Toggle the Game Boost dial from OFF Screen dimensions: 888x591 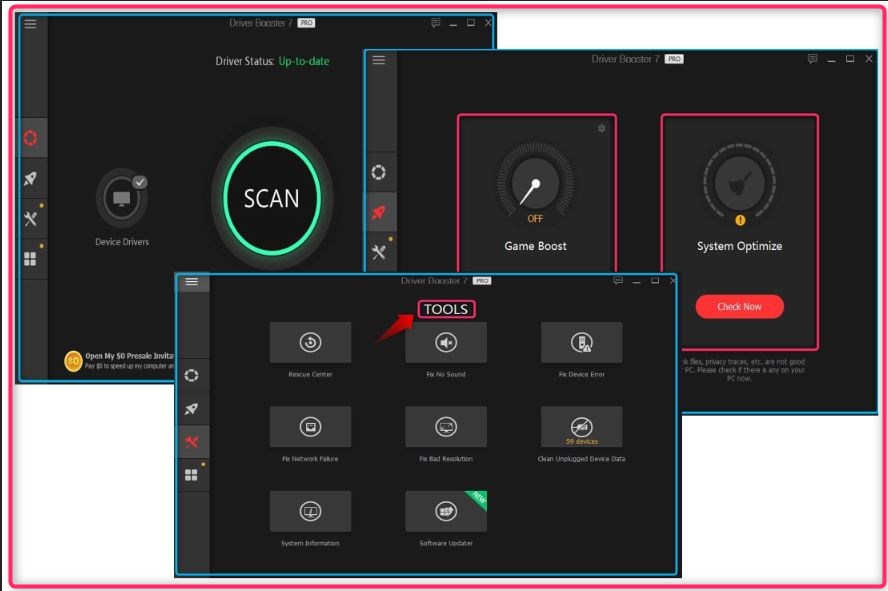click(x=535, y=184)
